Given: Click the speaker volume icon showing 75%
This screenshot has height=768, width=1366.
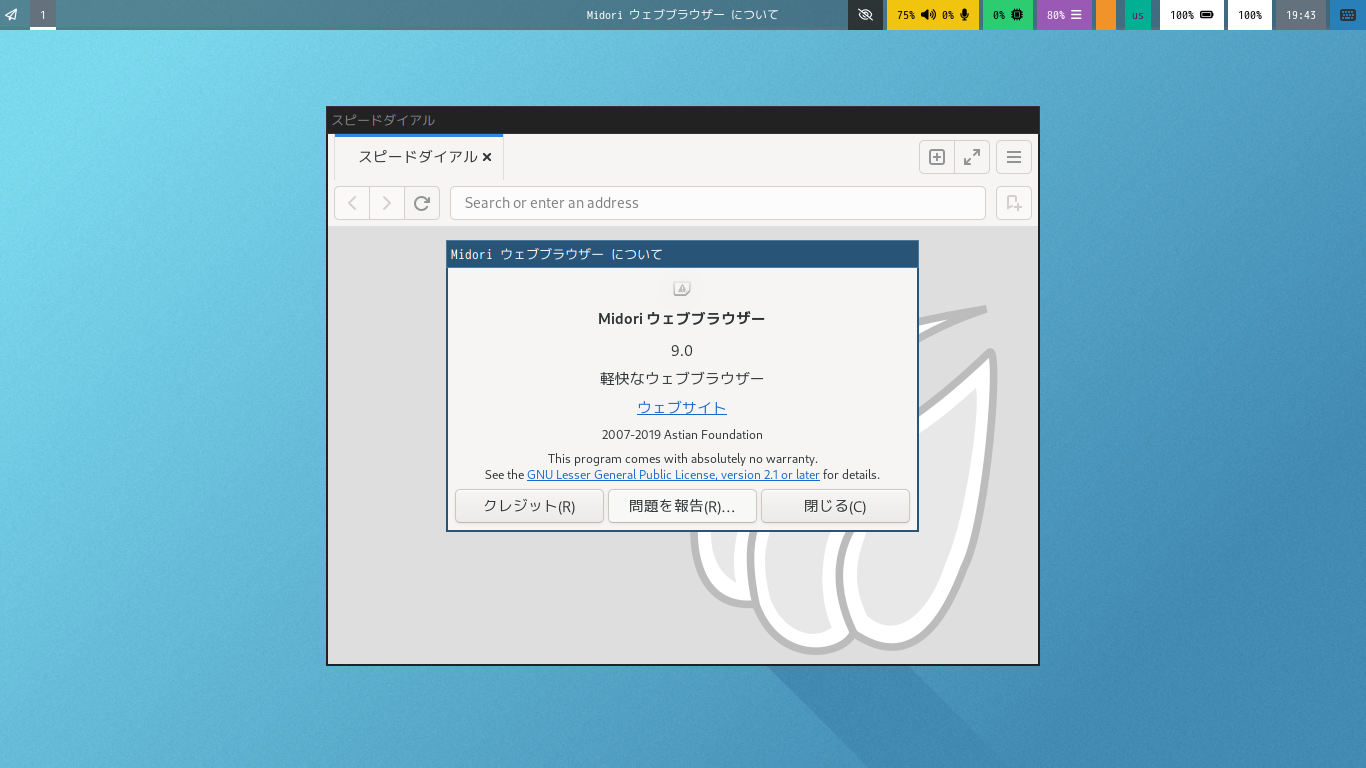Looking at the screenshot, I should (x=929, y=15).
